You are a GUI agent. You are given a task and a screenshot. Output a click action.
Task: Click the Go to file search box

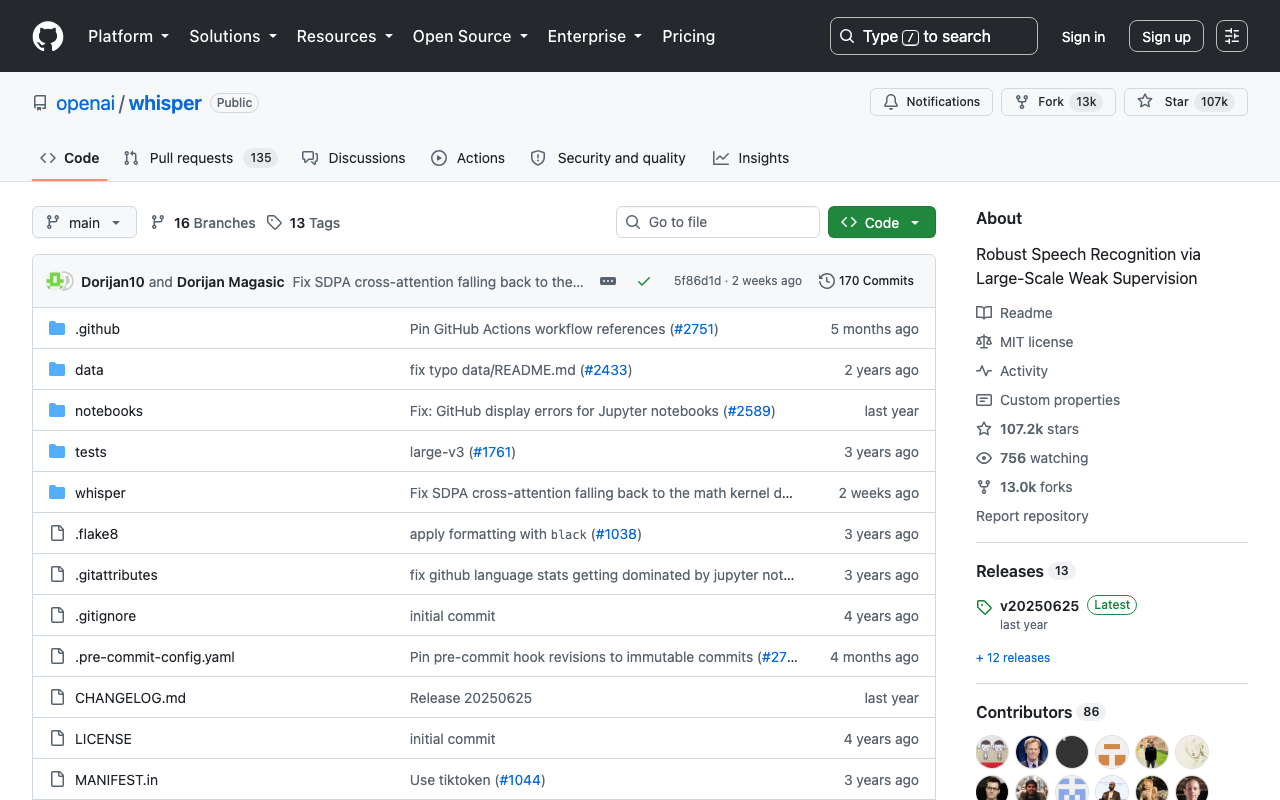[718, 222]
